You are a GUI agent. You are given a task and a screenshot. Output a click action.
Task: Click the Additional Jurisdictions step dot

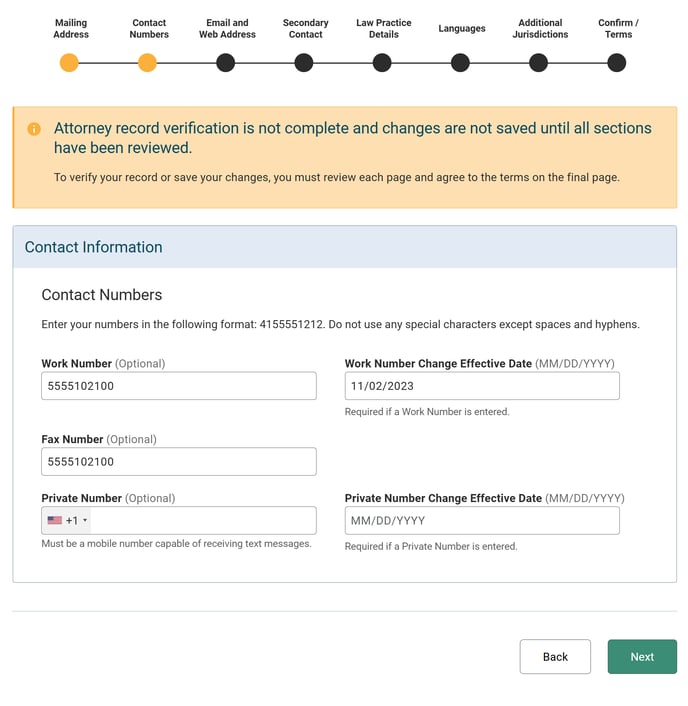click(538, 63)
